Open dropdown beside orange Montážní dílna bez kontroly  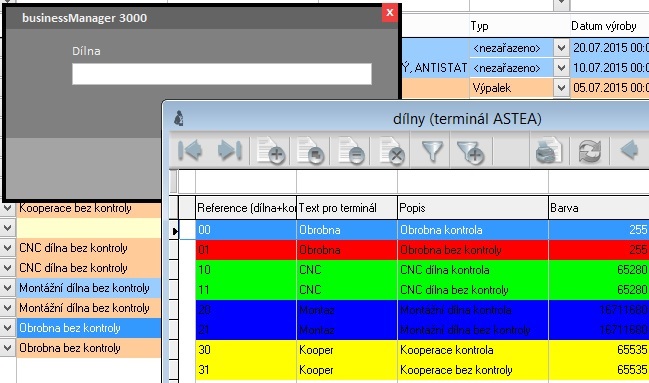tap(7, 308)
